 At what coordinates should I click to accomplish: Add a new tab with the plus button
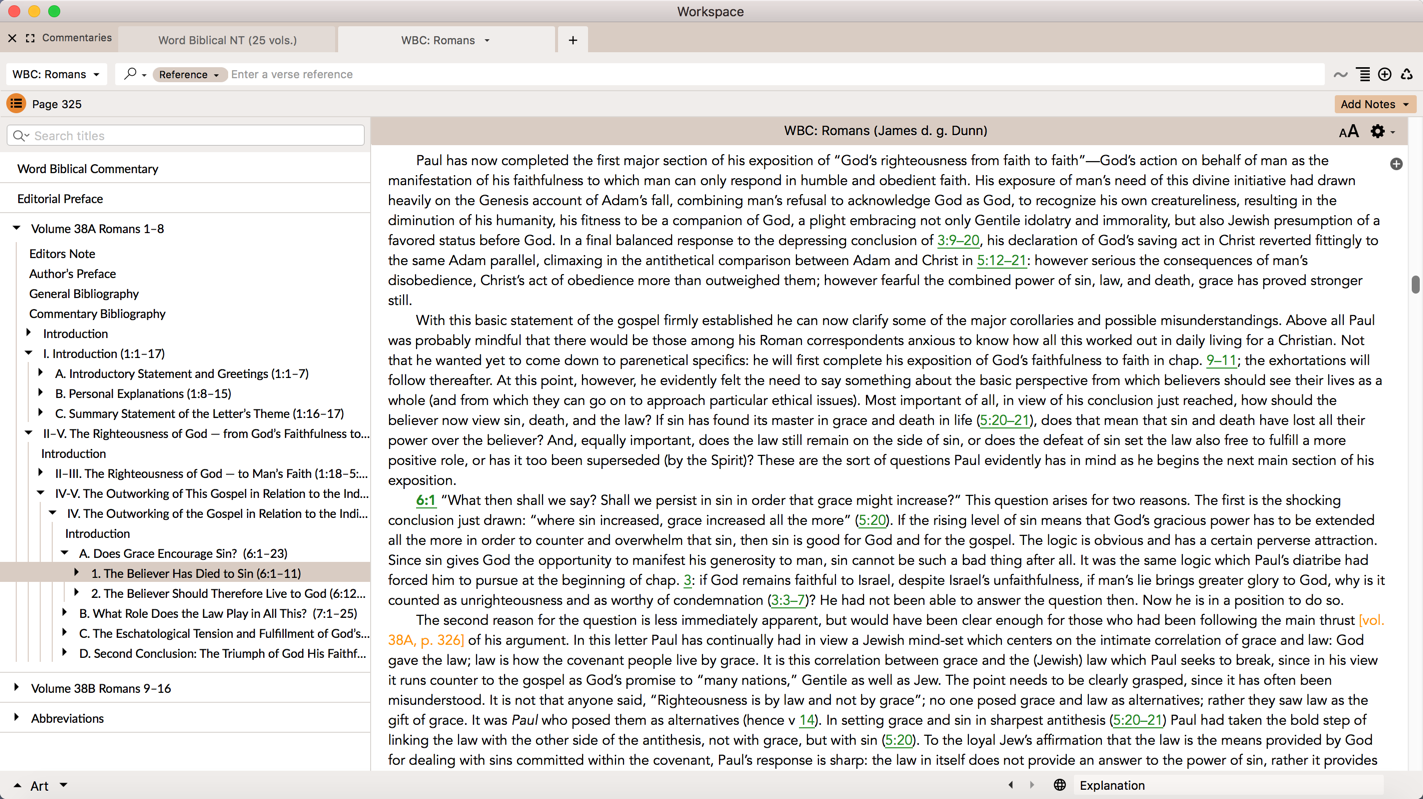pyautogui.click(x=573, y=40)
